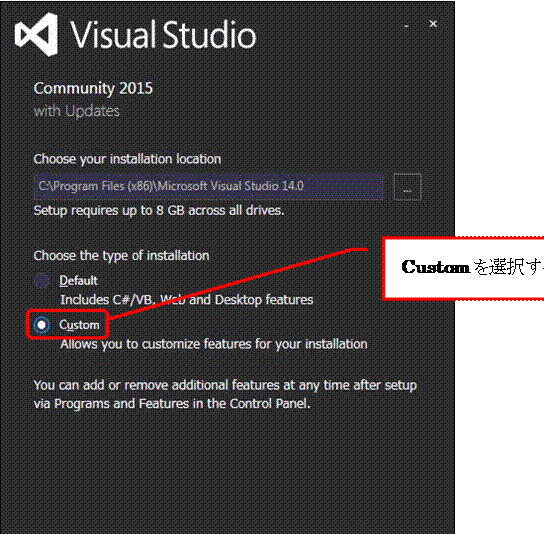Image resolution: width=544 pixels, height=534 pixels.
Task: Click the Visual Studio title text
Action: click(163, 34)
